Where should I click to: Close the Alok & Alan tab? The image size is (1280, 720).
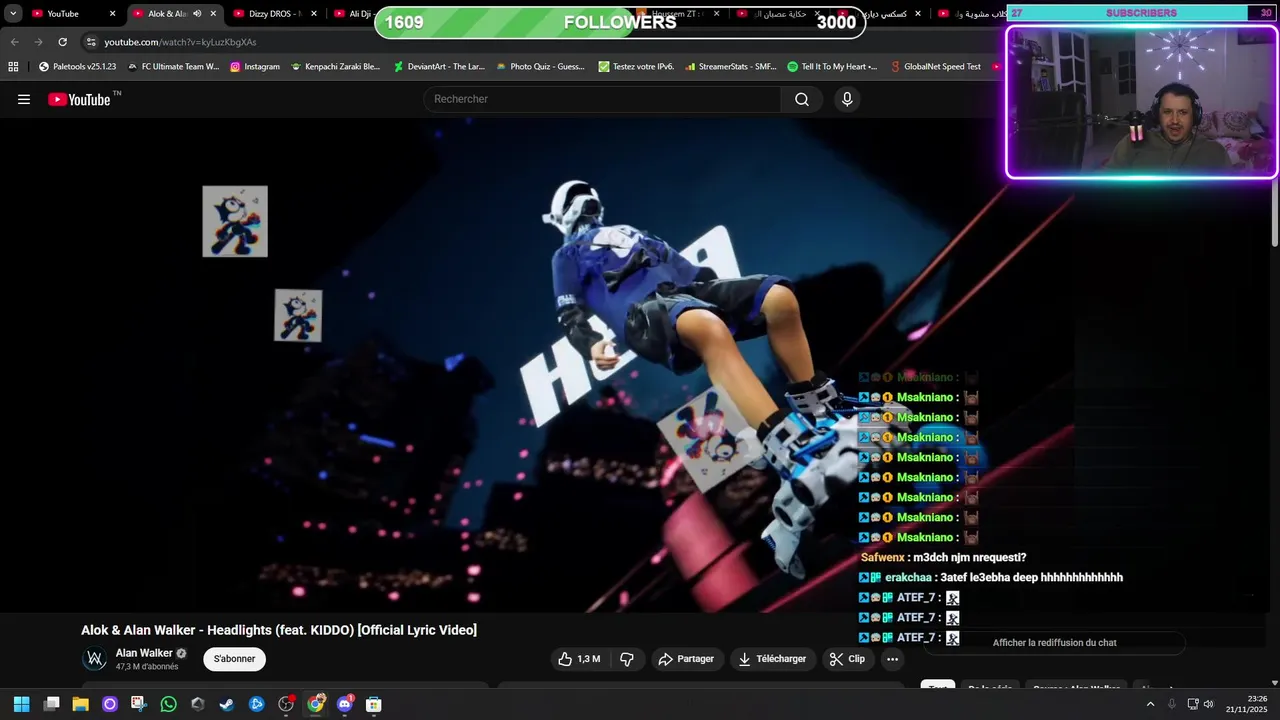213,14
